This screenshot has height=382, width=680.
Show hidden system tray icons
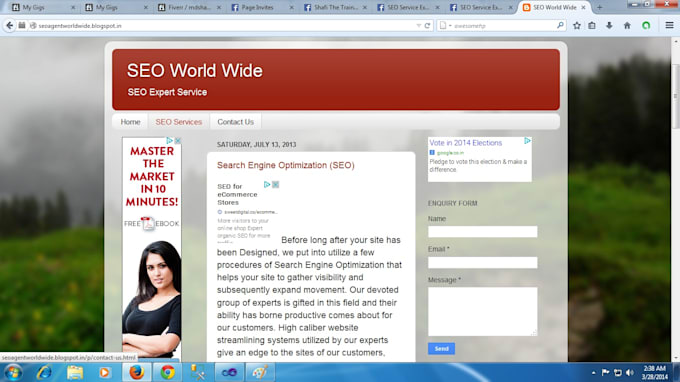593,372
